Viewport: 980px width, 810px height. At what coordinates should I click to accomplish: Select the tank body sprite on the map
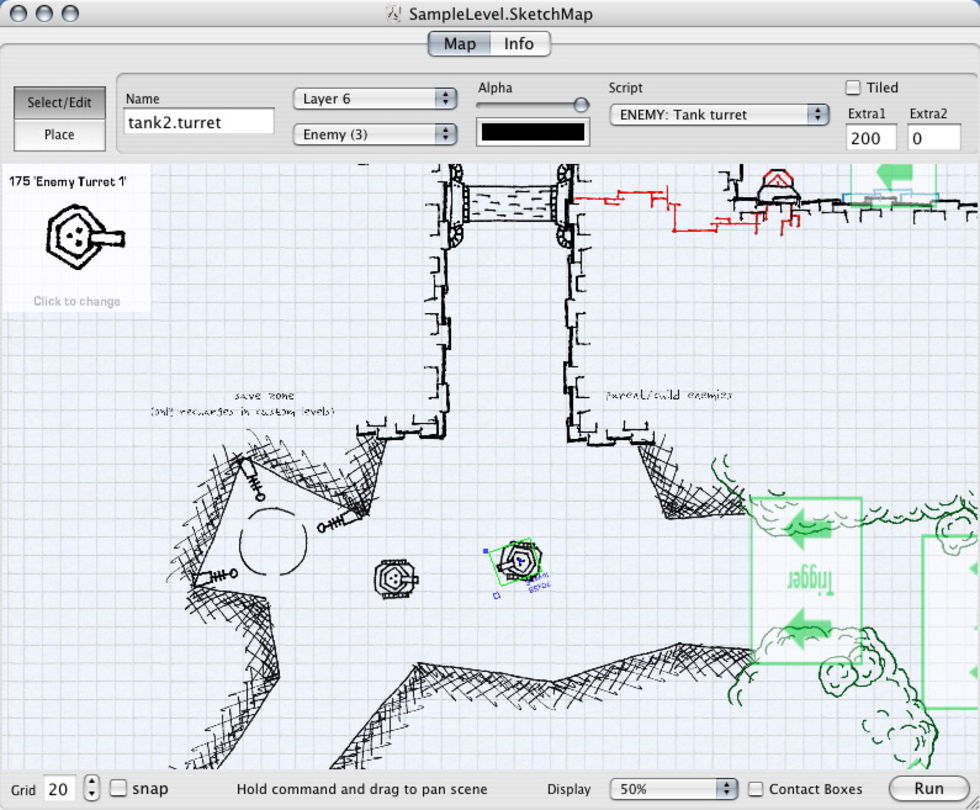point(395,579)
